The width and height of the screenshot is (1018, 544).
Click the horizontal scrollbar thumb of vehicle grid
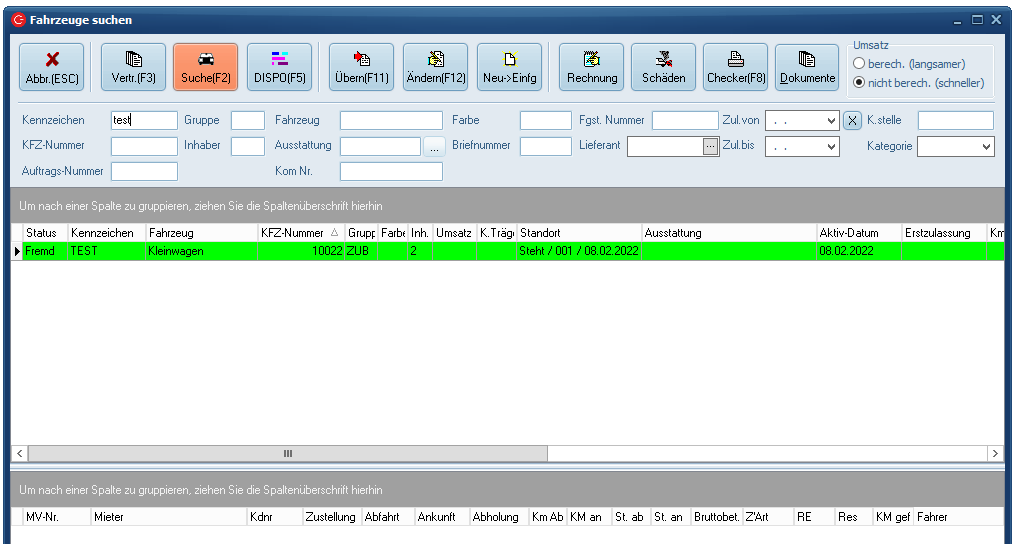click(x=288, y=453)
